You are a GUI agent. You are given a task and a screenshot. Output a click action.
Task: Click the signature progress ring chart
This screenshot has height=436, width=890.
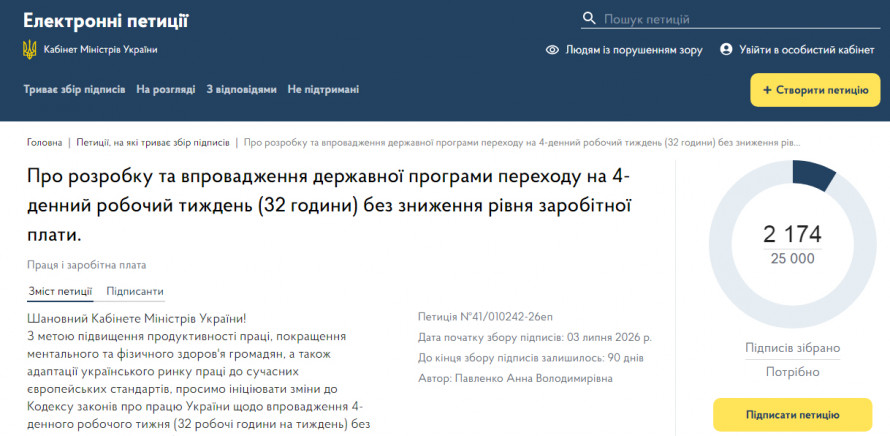coord(793,244)
